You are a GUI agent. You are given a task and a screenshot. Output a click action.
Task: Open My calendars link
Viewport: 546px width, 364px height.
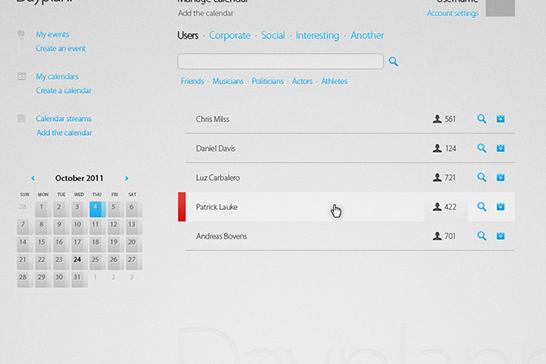point(57,76)
